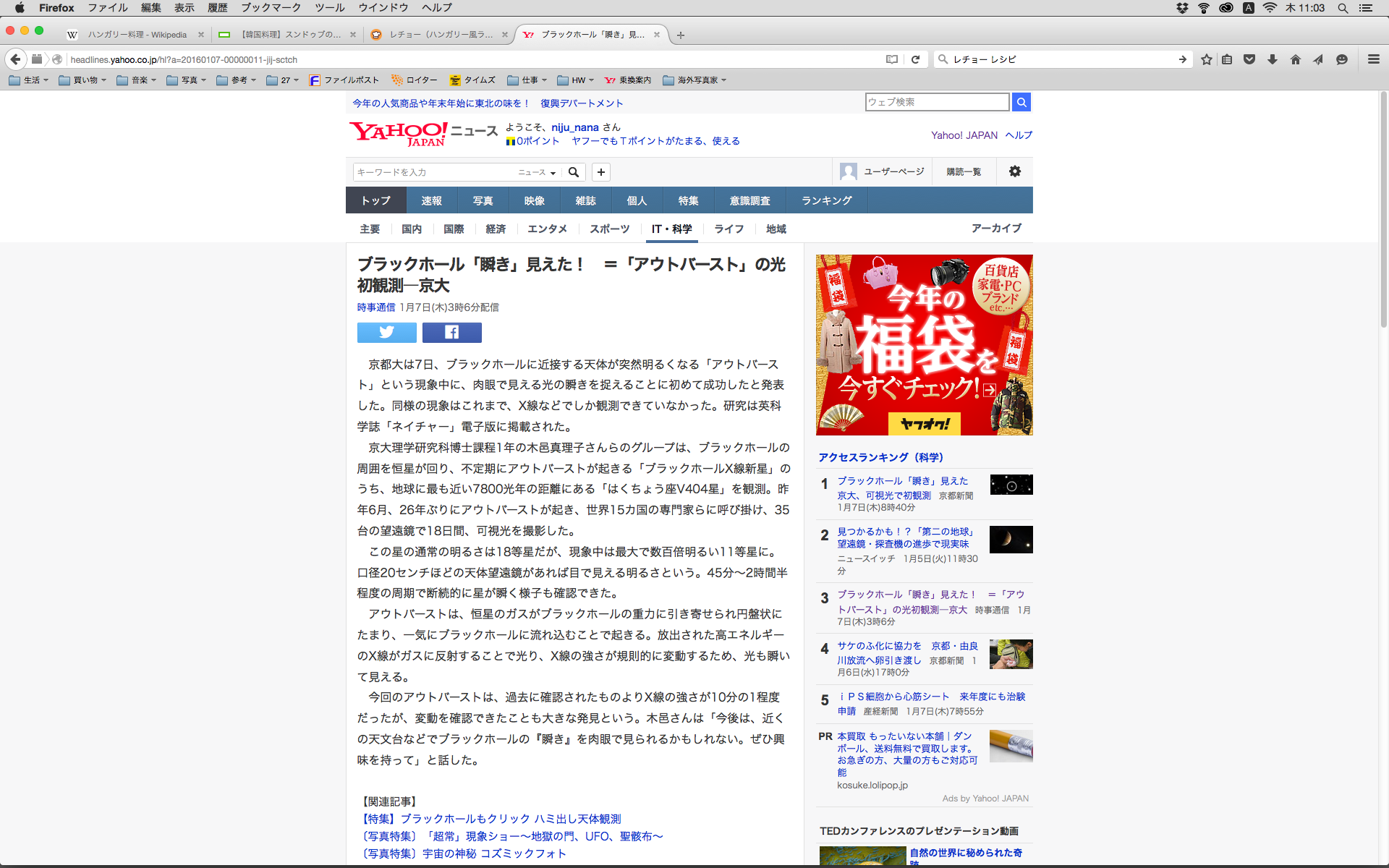The image size is (1389, 868).
Task: Share article via Facebook button
Action: pos(451,332)
